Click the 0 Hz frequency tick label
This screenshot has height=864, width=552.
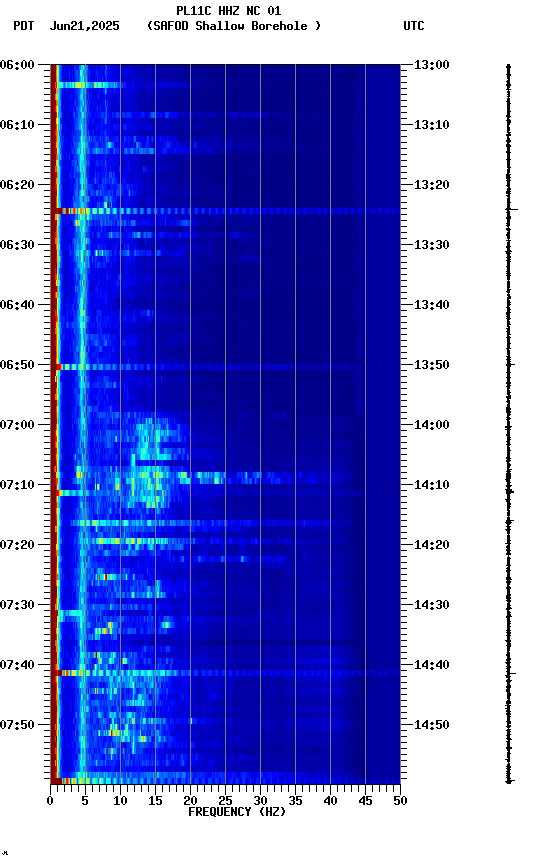[50, 801]
